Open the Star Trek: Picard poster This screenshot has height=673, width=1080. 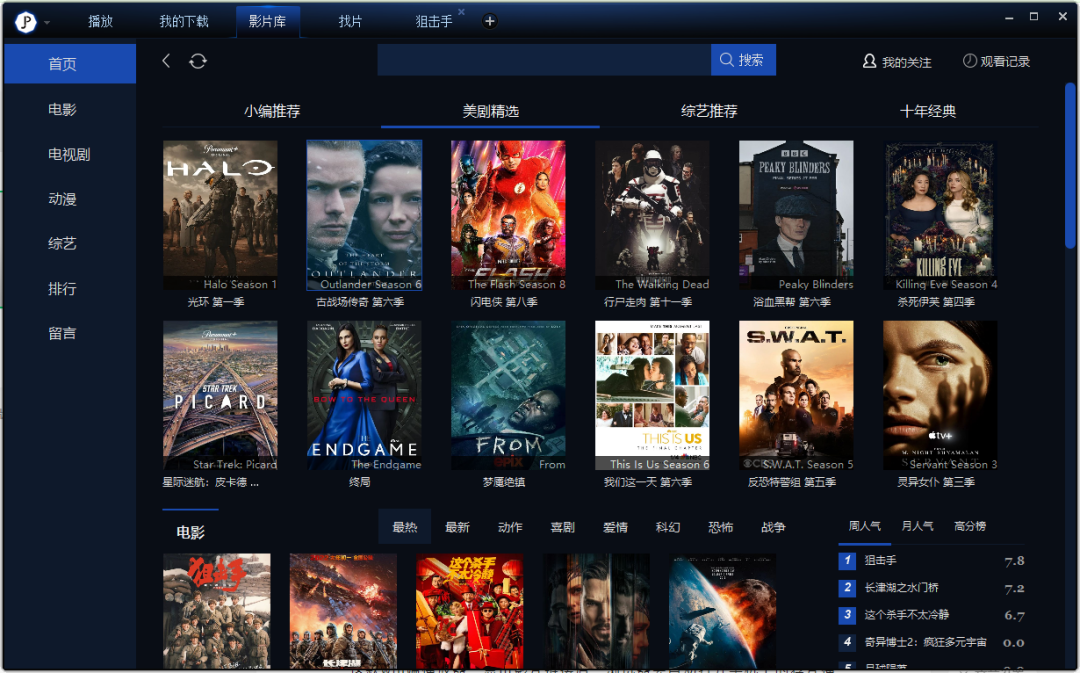tap(220, 395)
